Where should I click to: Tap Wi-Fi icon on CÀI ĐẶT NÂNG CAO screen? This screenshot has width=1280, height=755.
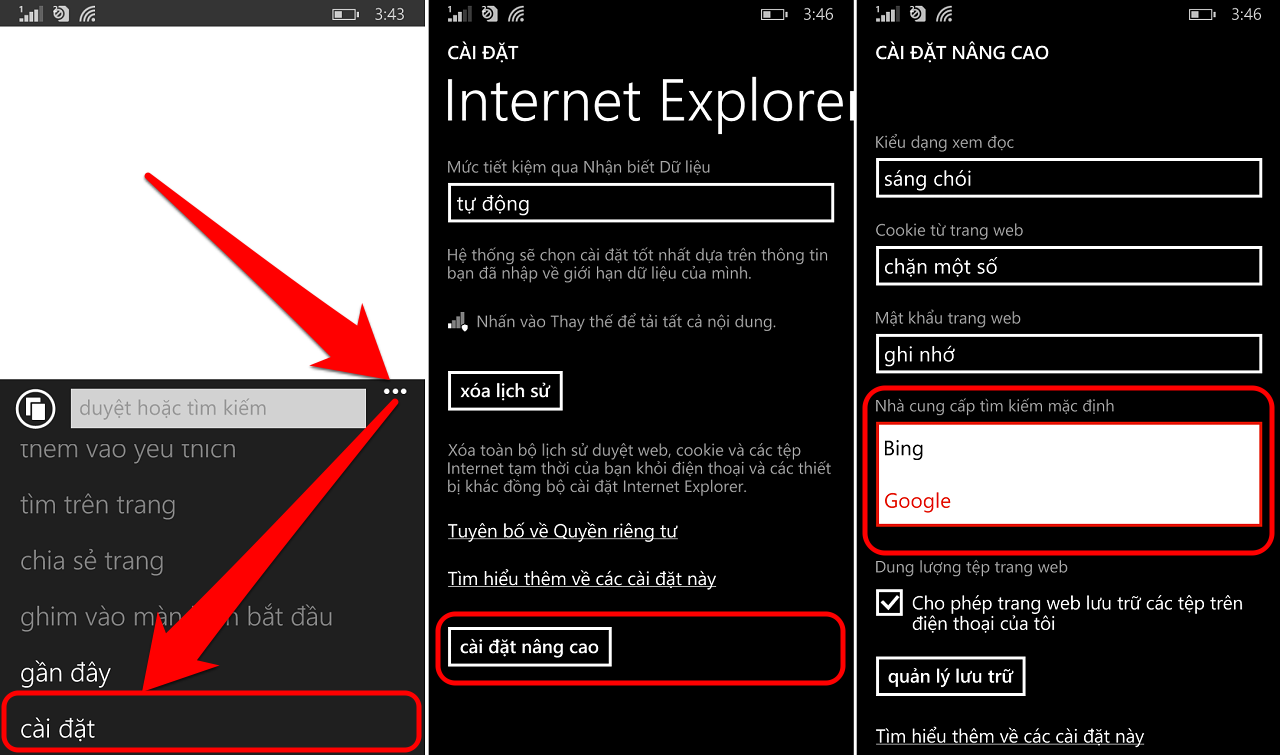coord(944,14)
